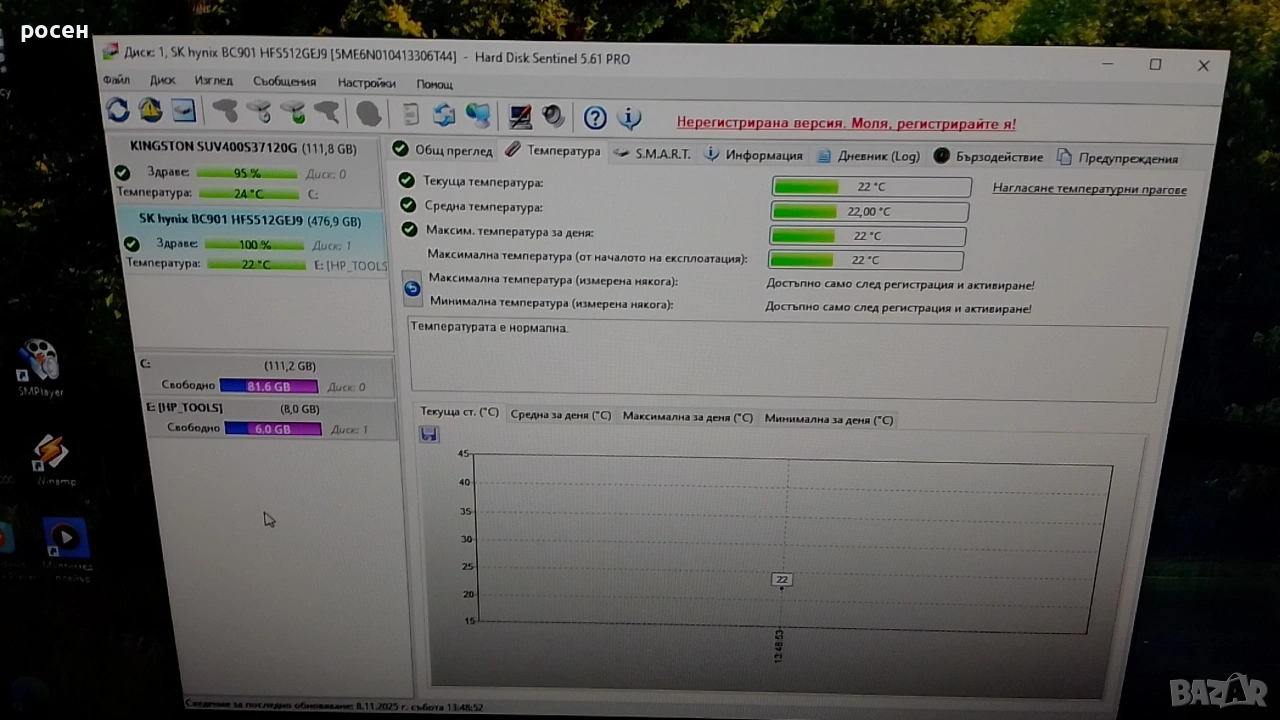Open the Настройки menu
This screenshot has height=720, width=1280.
366,83
